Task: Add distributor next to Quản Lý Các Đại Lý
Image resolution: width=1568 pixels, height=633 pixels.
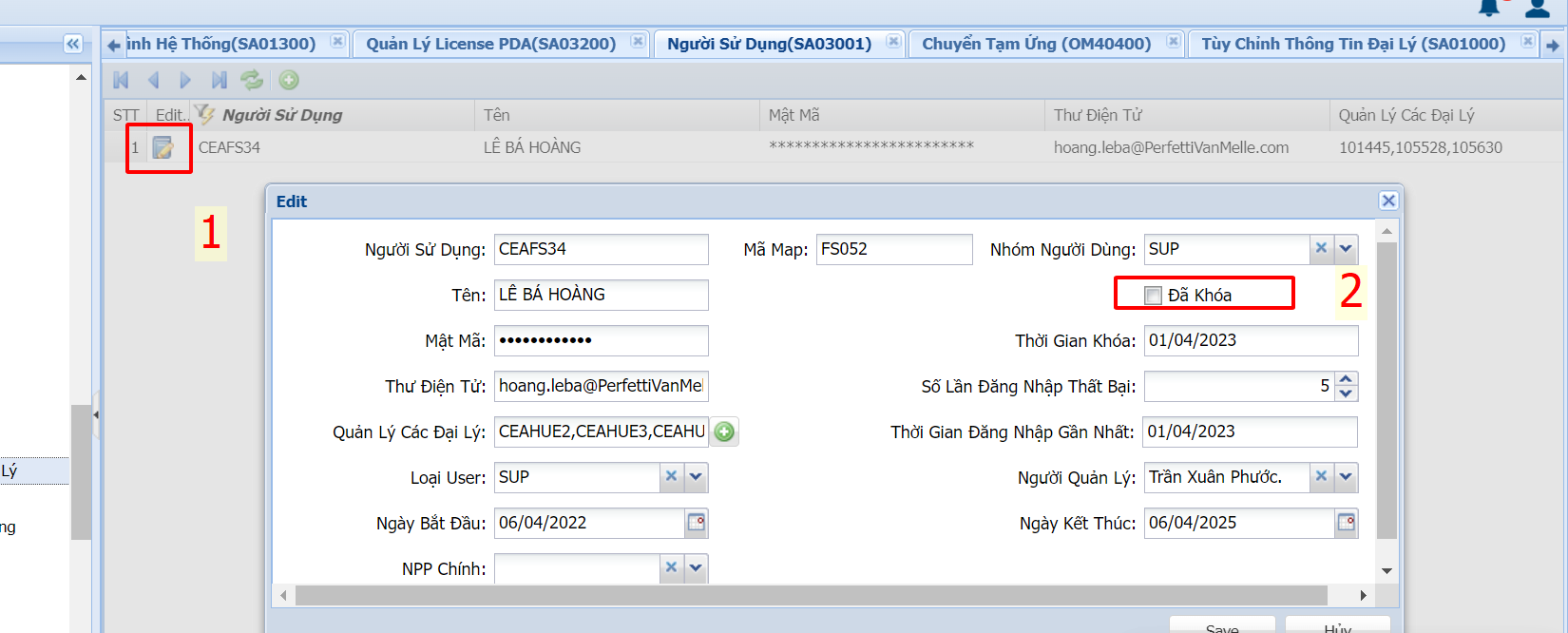Action: (724, 432)
